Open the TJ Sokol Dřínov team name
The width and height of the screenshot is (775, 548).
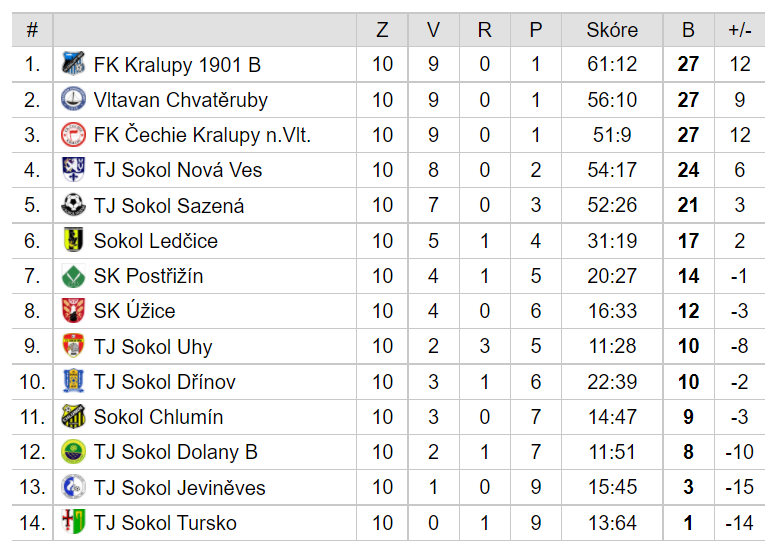tap(165, 381)
